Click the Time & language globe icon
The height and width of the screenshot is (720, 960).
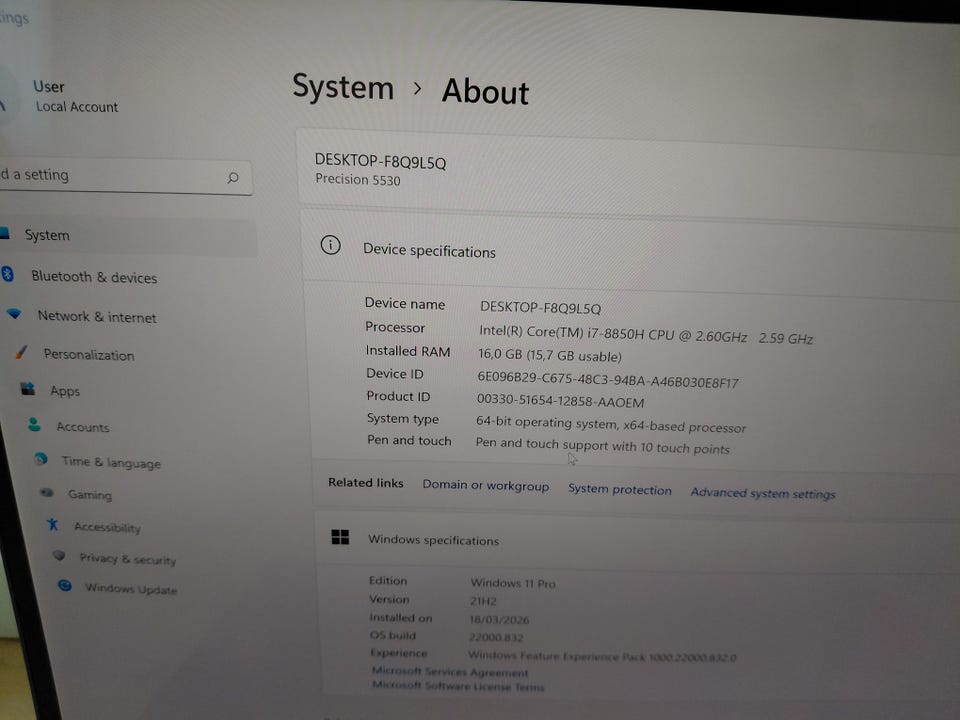[41, 459]
